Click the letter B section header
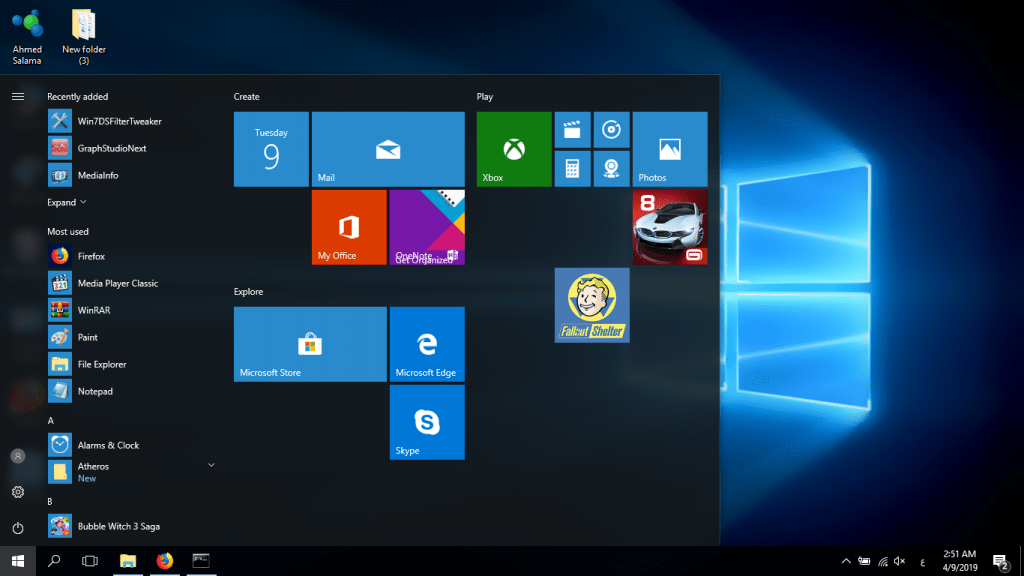 (50, 502)
